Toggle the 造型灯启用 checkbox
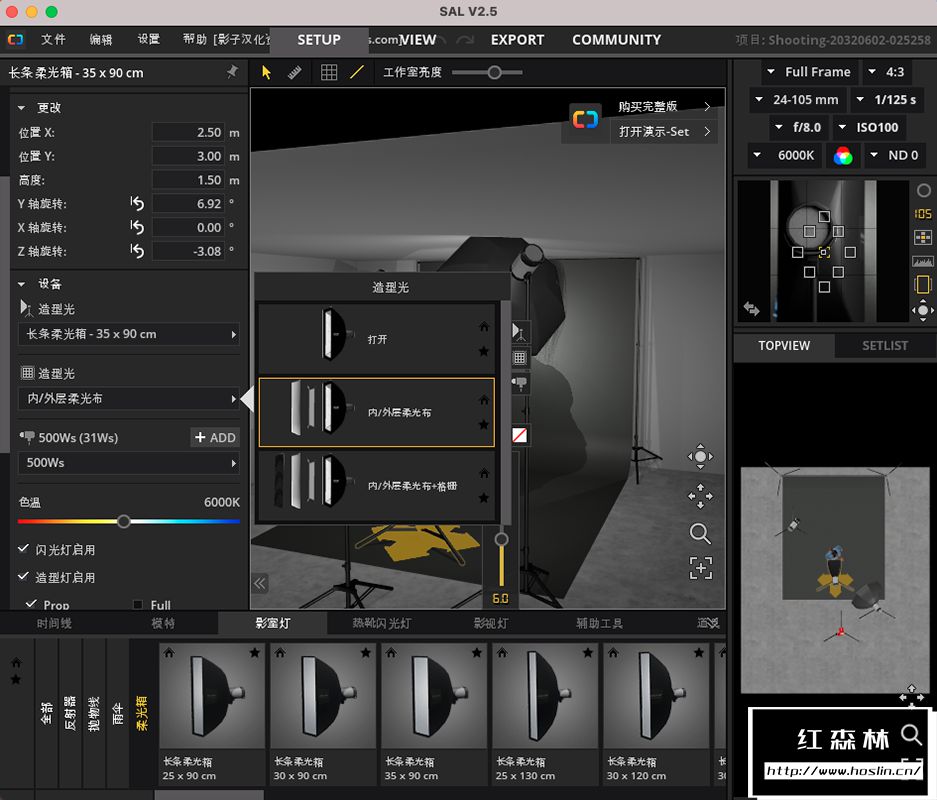 click(x=24, y=577)
